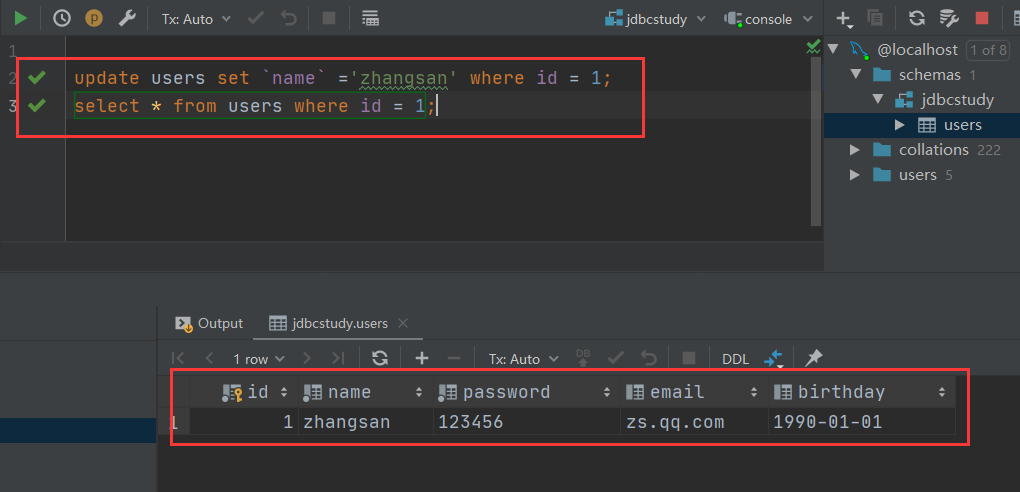
Task: Sort by the email column header
Action: click(x=693, y=392)
